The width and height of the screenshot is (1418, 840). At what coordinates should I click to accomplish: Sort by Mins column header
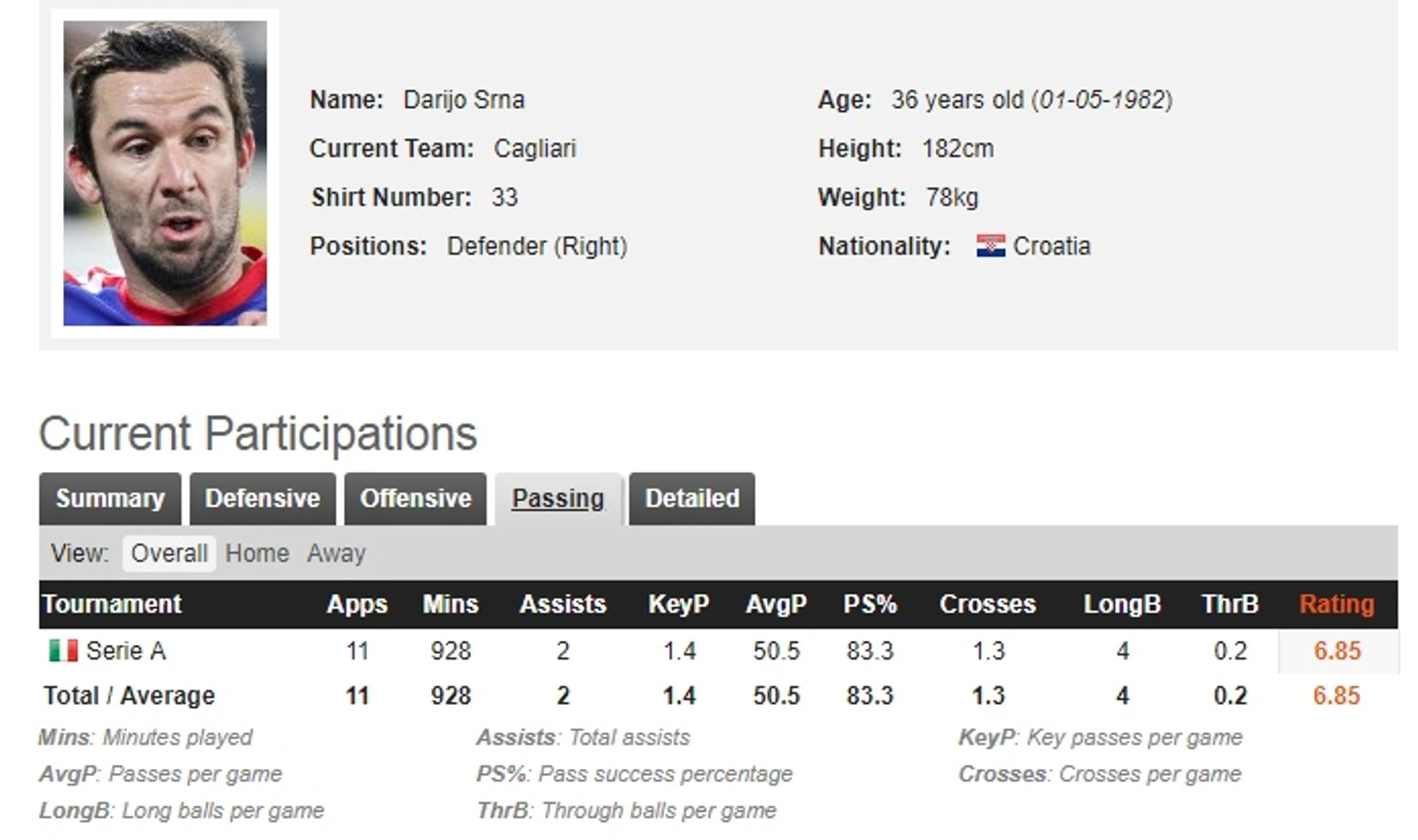click(451, 604)
